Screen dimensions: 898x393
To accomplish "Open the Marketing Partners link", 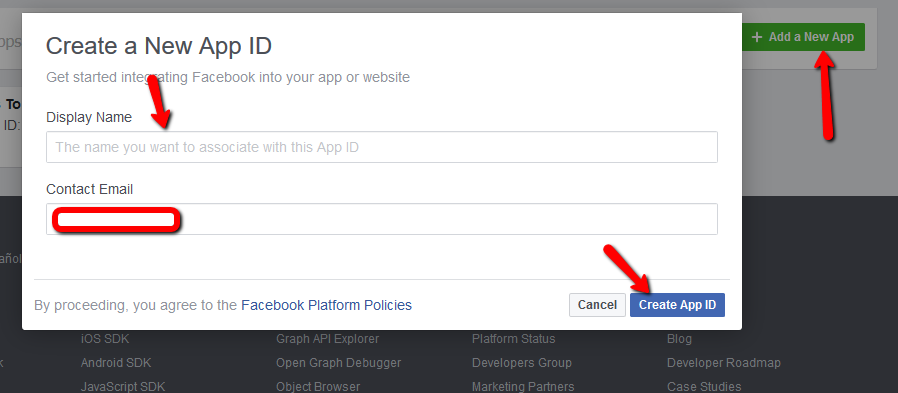I will [x=523, y=387].
